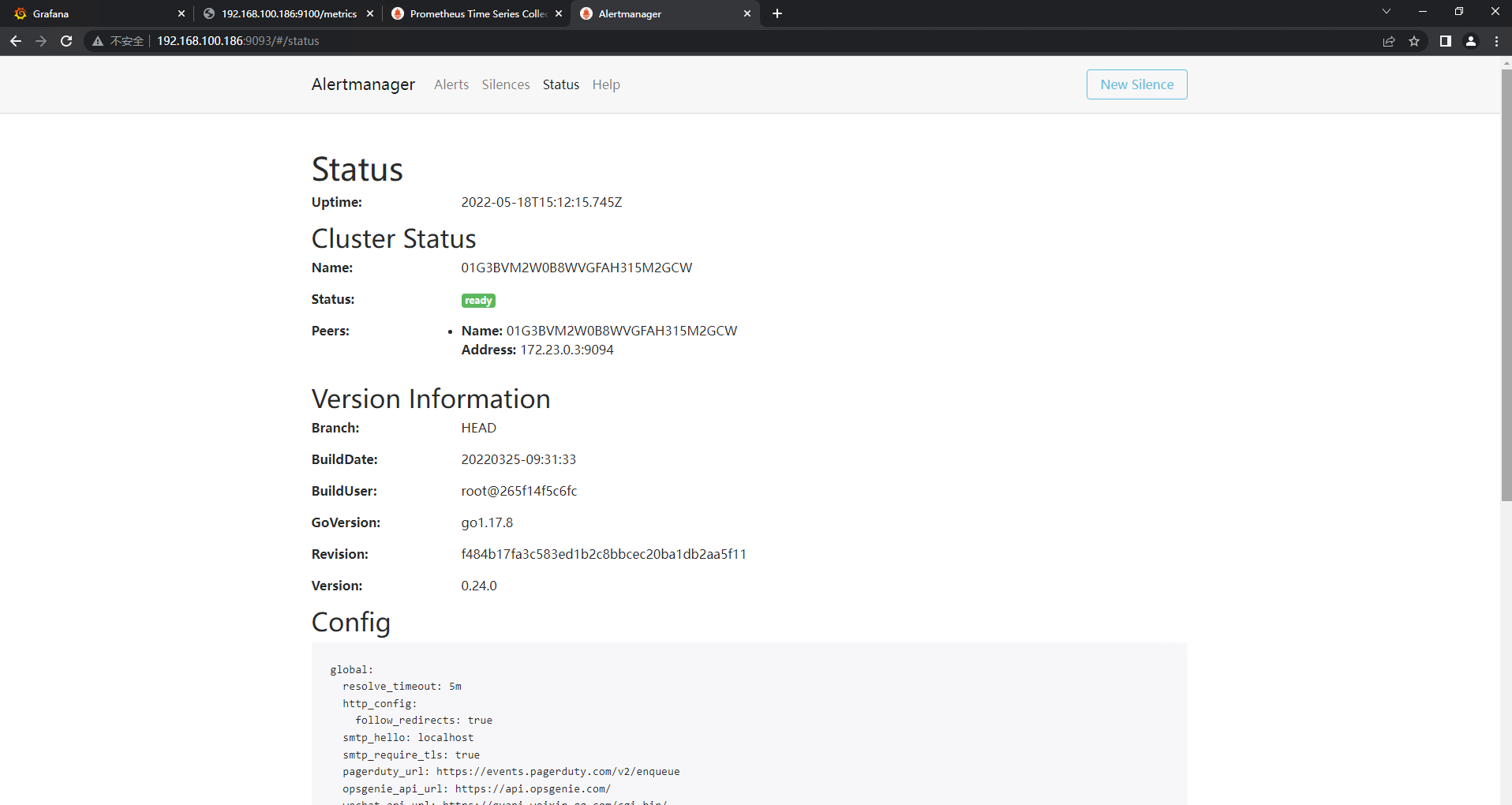
Task: Click the browser back arrow
Action: tap(16, 41)
